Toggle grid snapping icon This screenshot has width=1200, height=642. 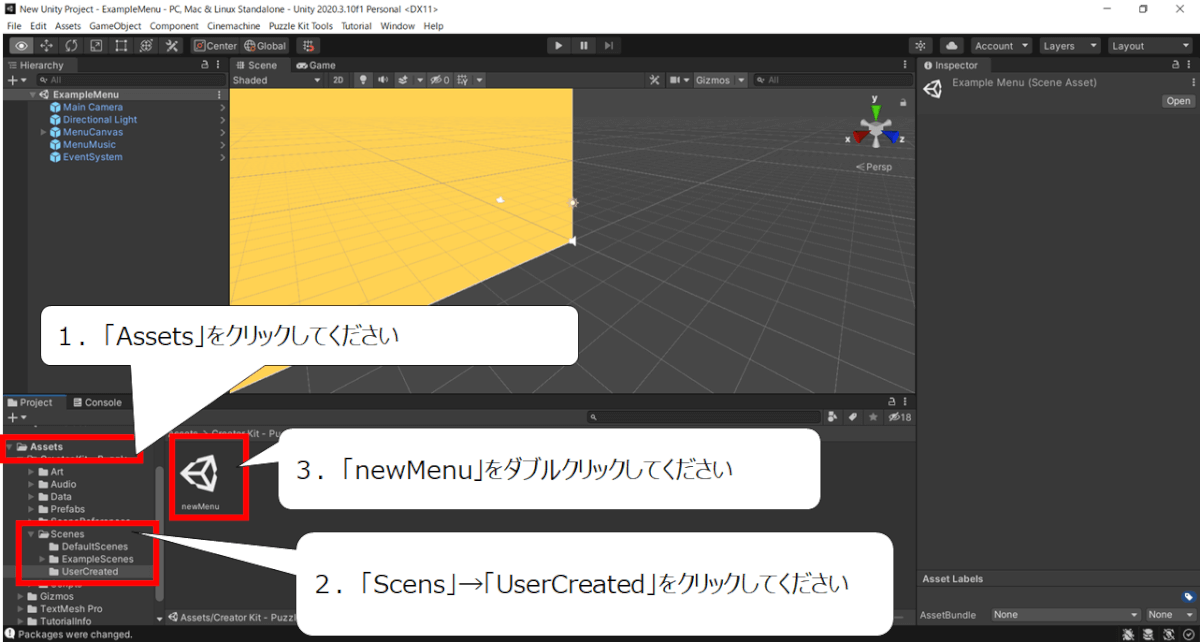click(x=308, y=46)
